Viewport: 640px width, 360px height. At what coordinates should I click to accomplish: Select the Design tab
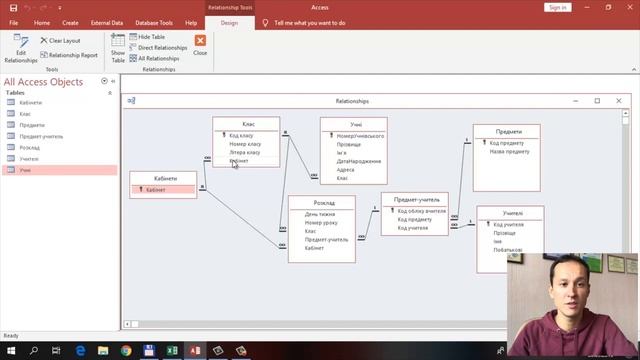click(229, 23)
